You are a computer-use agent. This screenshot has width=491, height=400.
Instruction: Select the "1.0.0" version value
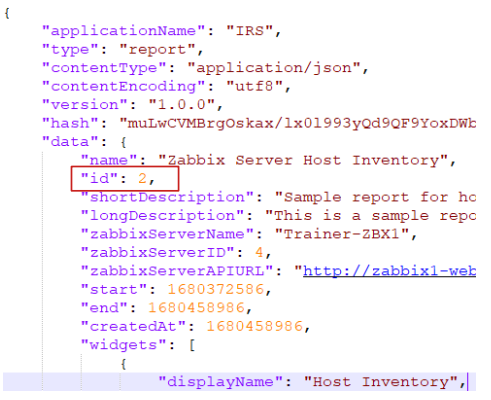(x=182, y=105)
